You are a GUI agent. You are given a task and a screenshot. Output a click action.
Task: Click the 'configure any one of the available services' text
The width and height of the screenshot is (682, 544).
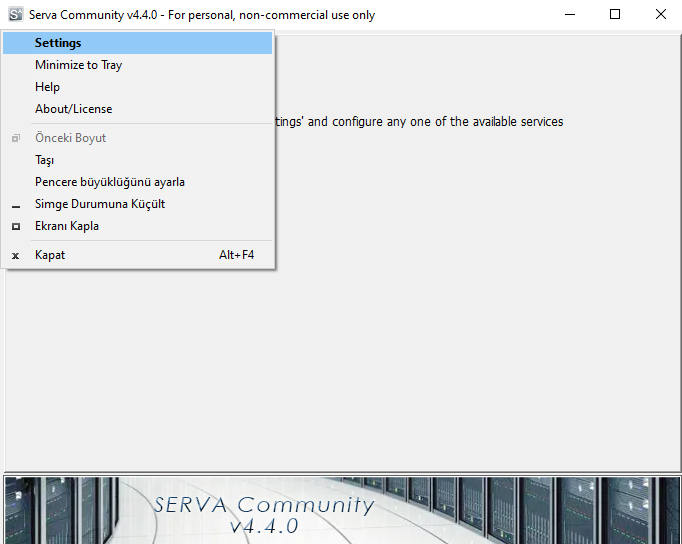(448, 121)
